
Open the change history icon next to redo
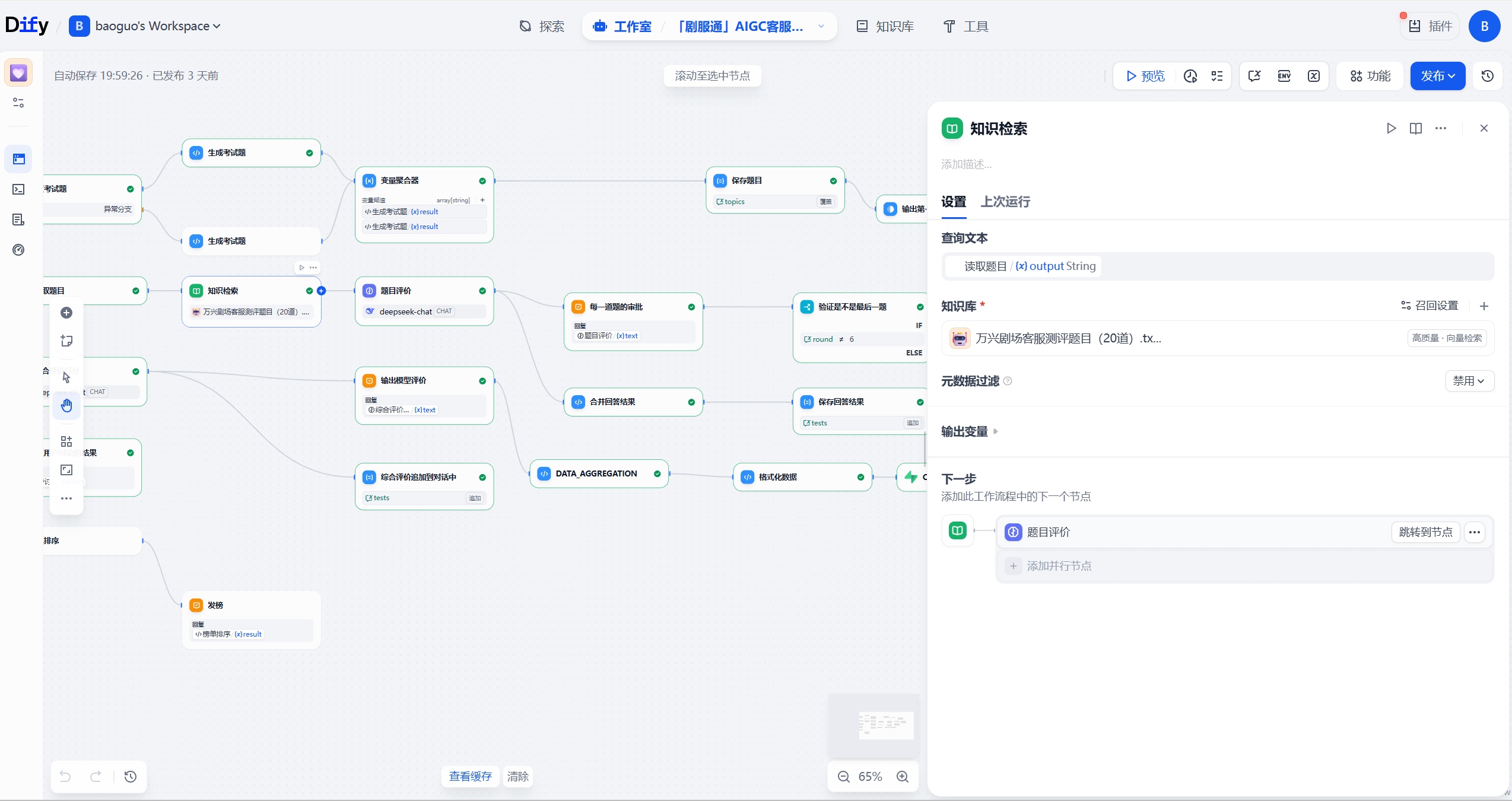pos(131,777)
